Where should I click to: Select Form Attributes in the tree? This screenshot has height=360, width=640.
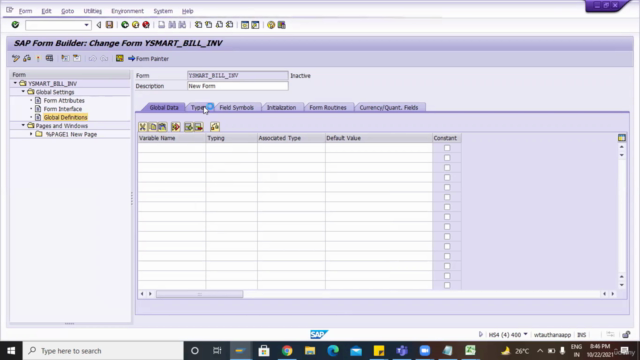pyautogui.click(x=64, y=100)
